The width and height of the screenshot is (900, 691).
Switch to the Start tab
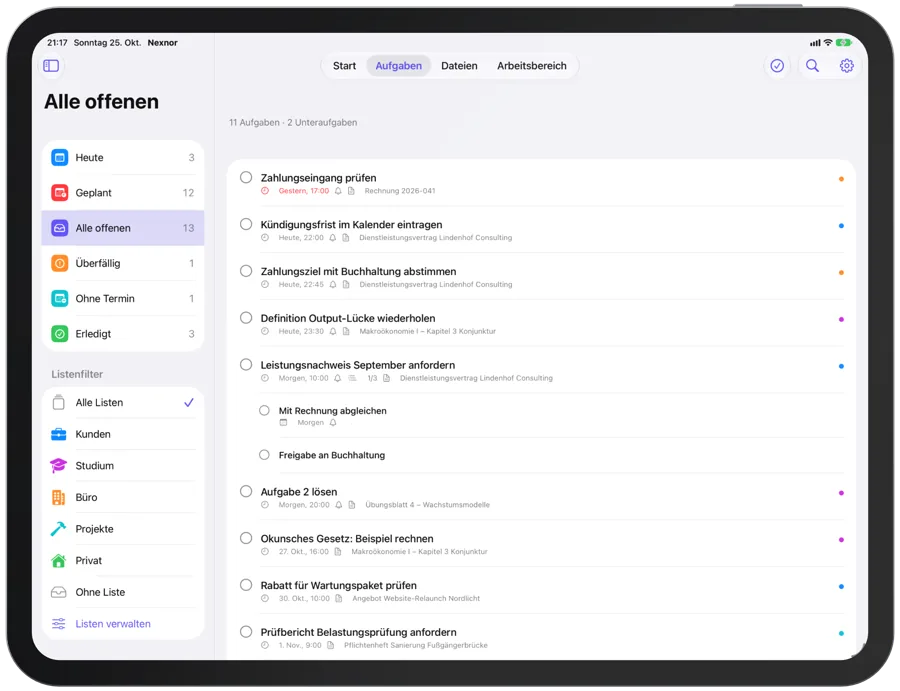tap(344, 66)
